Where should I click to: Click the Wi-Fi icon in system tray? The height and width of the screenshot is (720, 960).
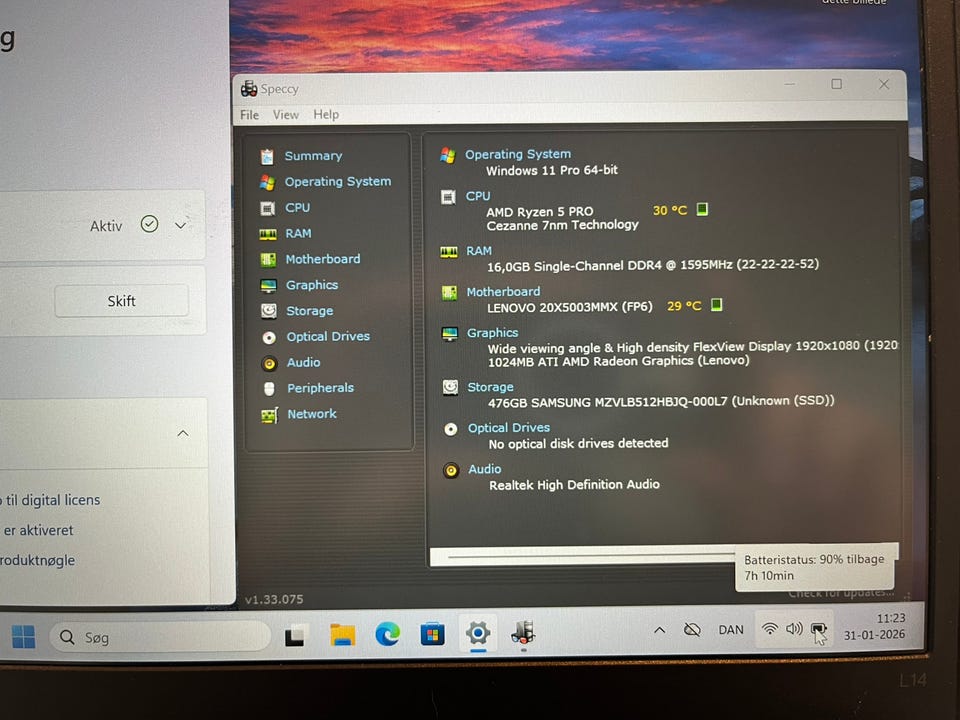(769, 628)
